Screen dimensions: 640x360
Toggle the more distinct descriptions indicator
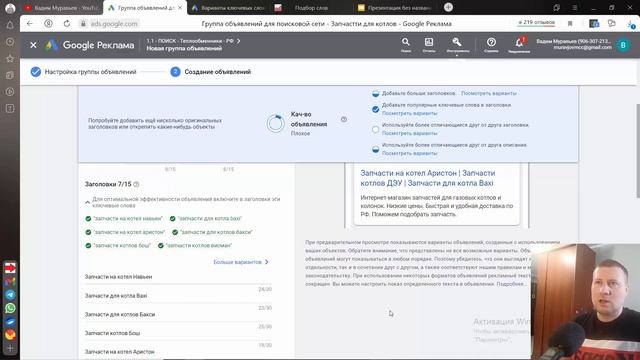click(x=376, y=149)
